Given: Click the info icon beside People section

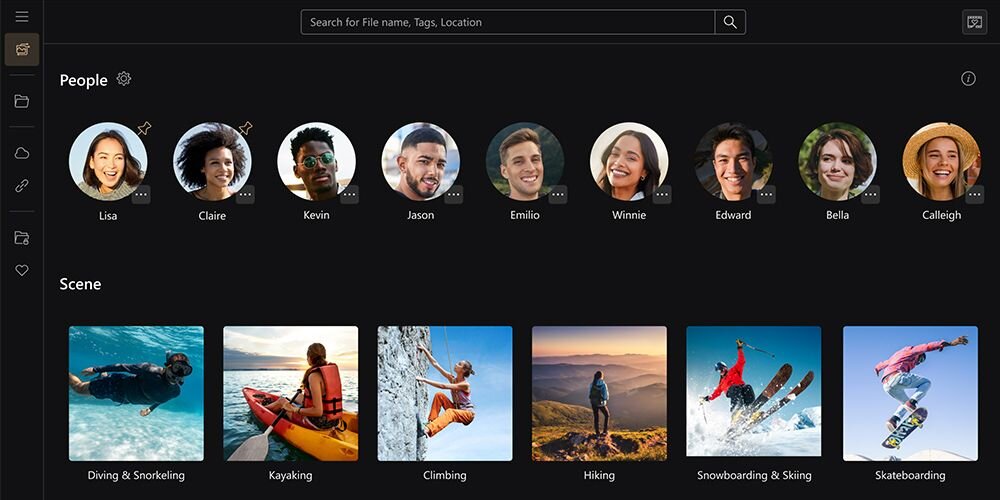Looking at the screenshot, I should (968, 79).
